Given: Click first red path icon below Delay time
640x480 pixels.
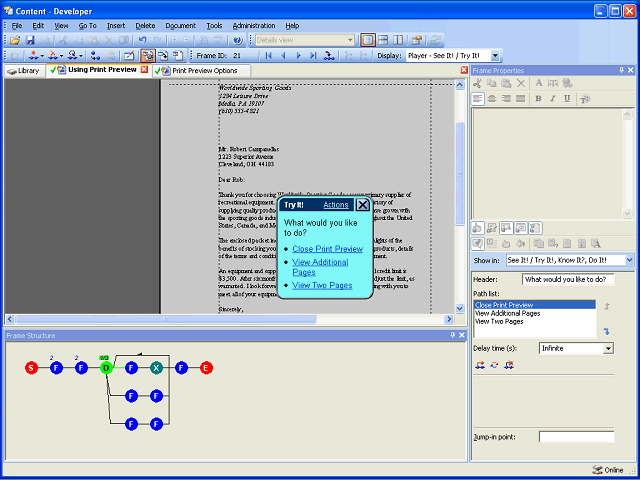Looking at the screenshot, I should coord(480,365).
